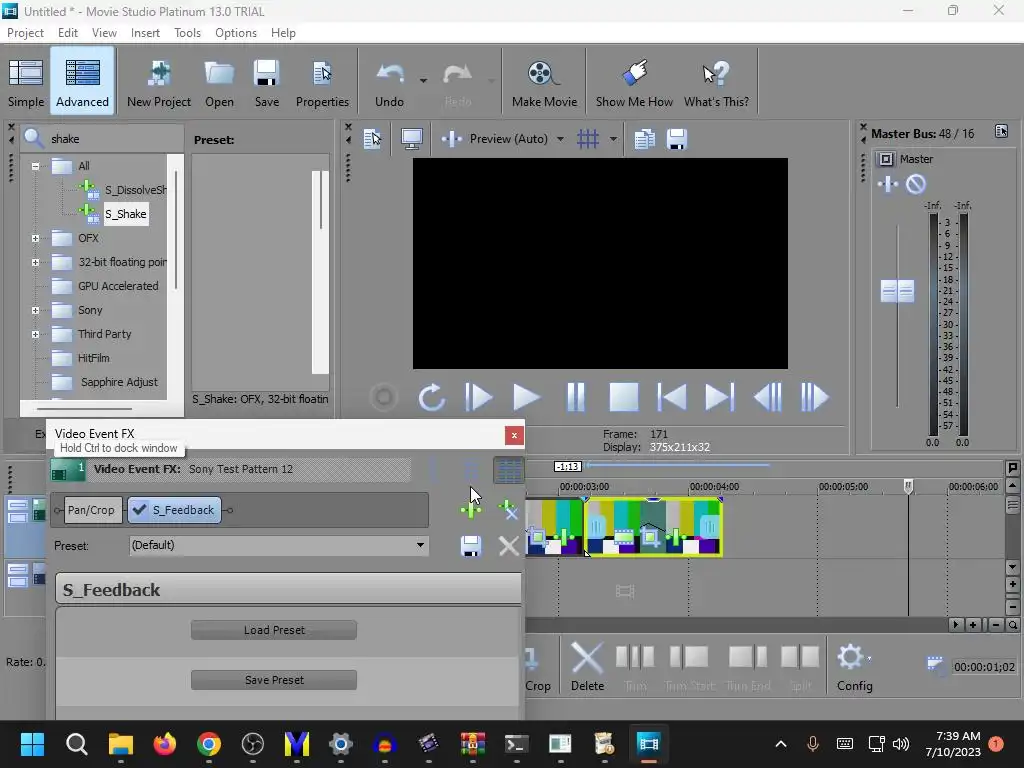This screenshot has width=1024, height=768.
Task: Pause playback
Action: point(575,397)
